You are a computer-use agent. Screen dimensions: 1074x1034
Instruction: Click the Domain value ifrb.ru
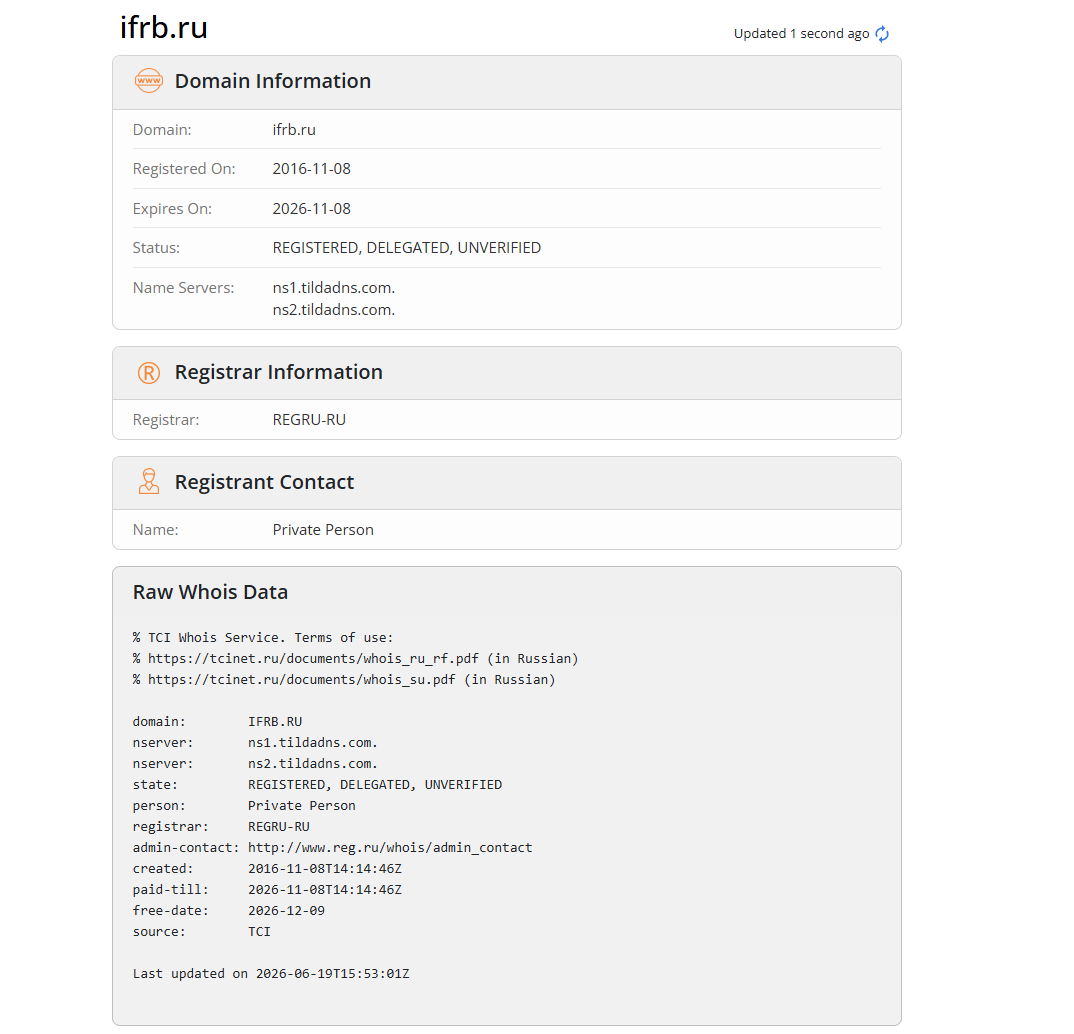(294, 129)
